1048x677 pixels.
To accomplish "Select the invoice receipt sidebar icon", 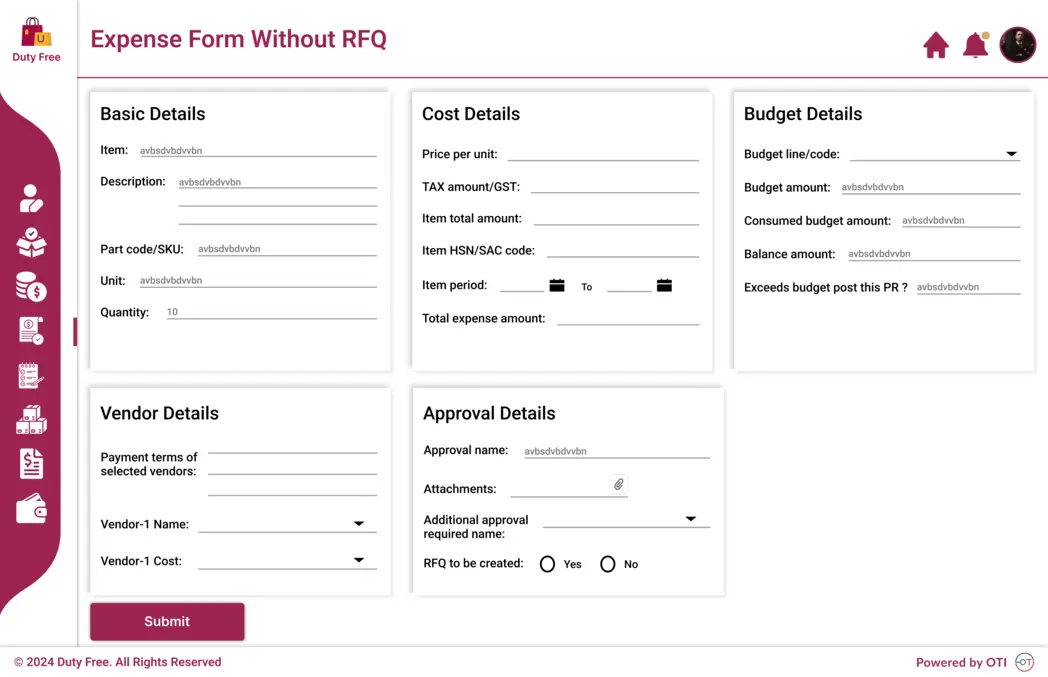I will (x=31, y=331).
